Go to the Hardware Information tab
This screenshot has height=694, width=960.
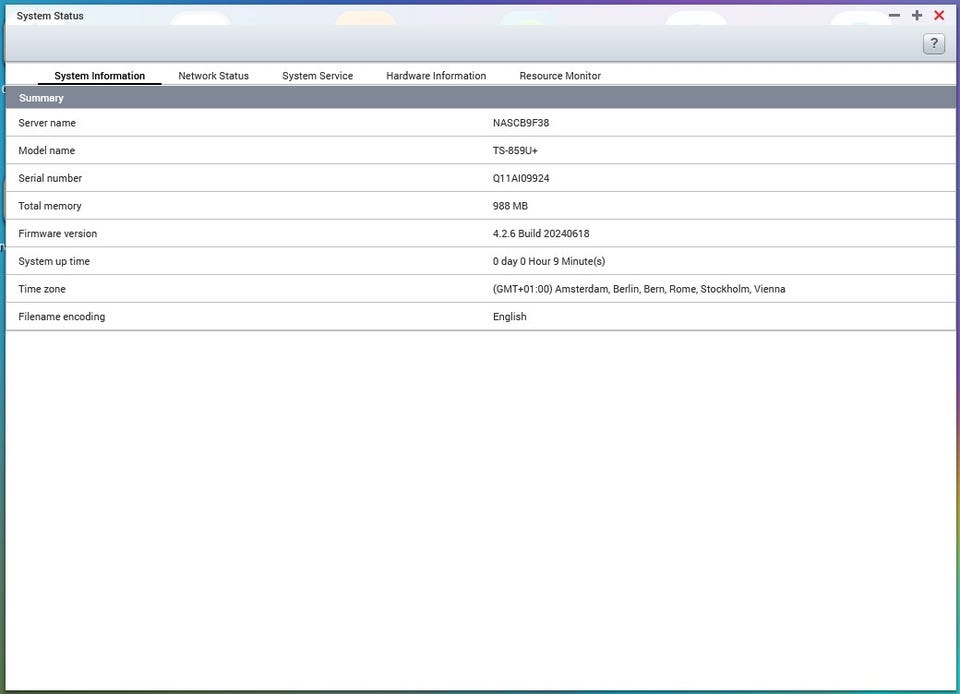coord(436,76)
